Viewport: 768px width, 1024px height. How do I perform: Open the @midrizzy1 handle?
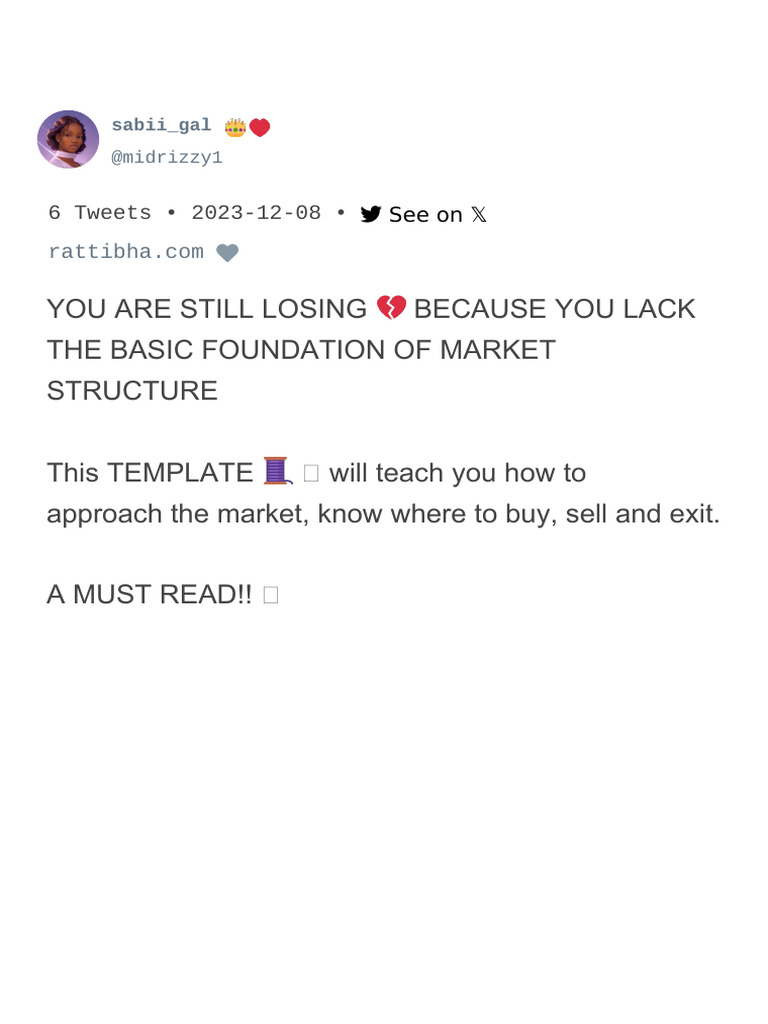pyautogui.click(x=166, y=157)
